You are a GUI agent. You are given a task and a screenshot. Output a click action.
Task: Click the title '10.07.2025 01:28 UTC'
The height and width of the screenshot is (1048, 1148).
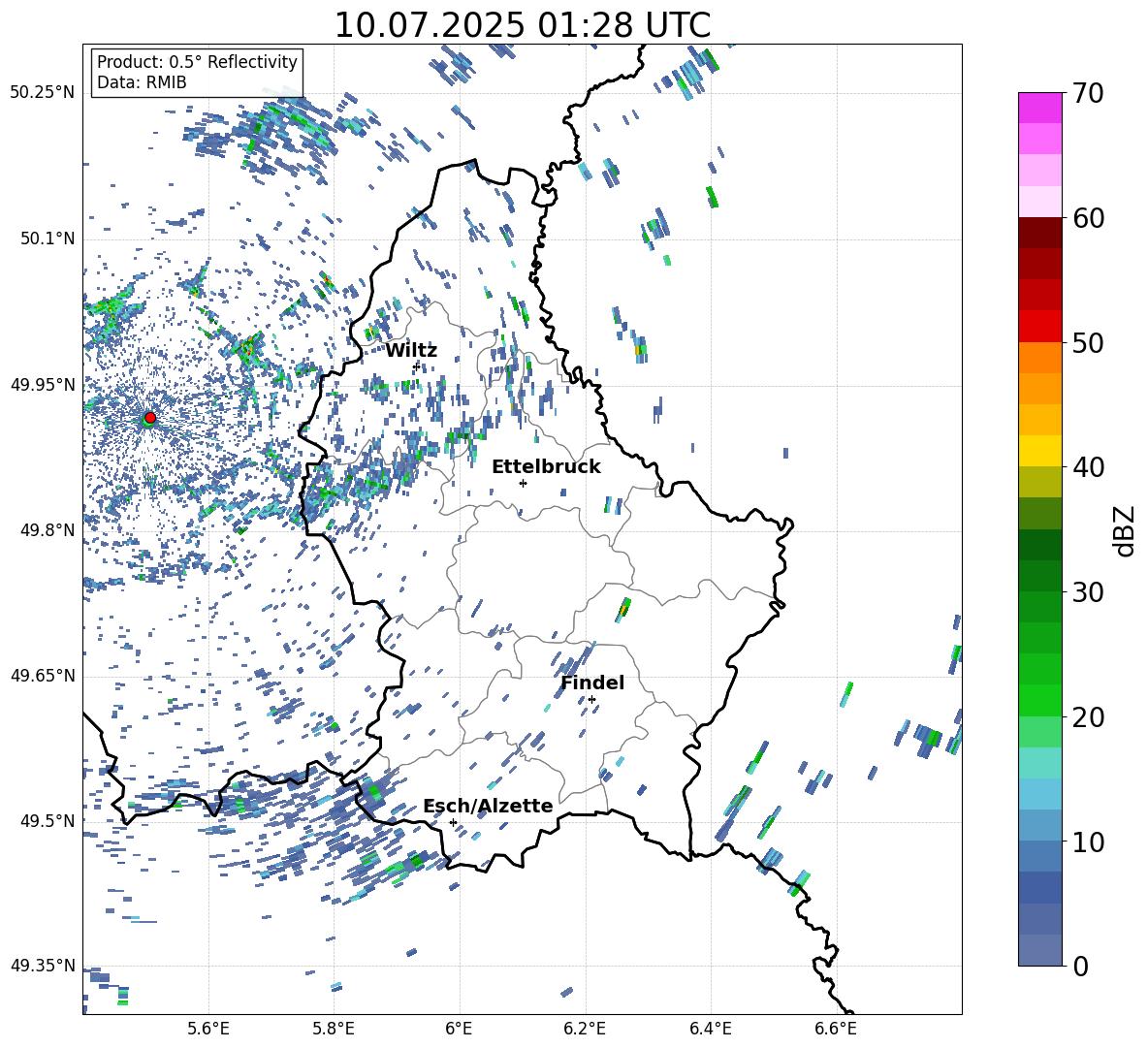point(523,25)
